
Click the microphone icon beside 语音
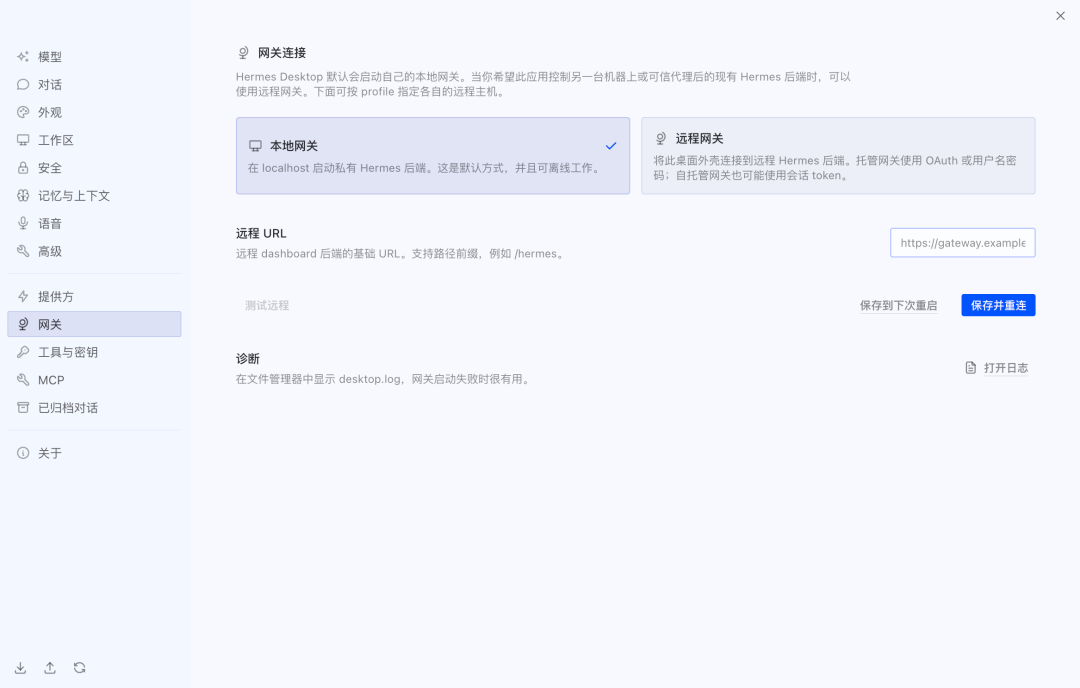tap(23, 223)
